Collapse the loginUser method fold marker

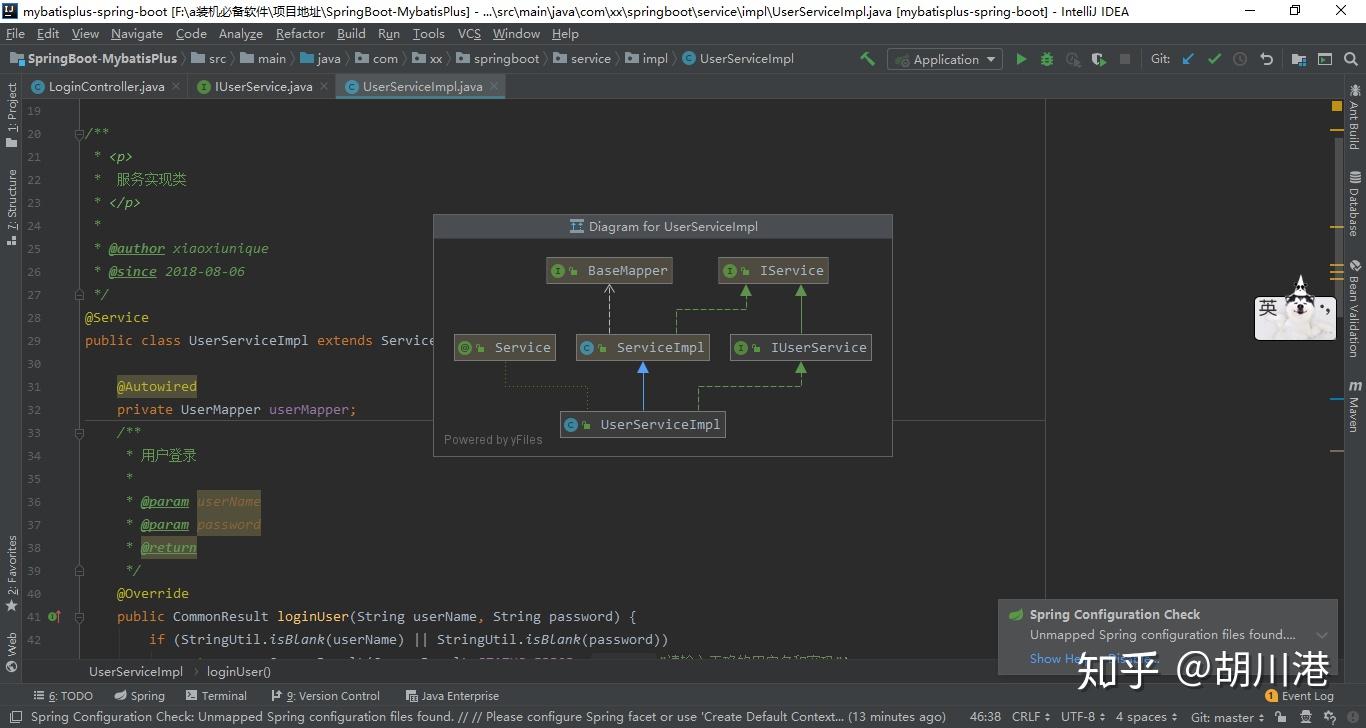[x=78, y=617]
